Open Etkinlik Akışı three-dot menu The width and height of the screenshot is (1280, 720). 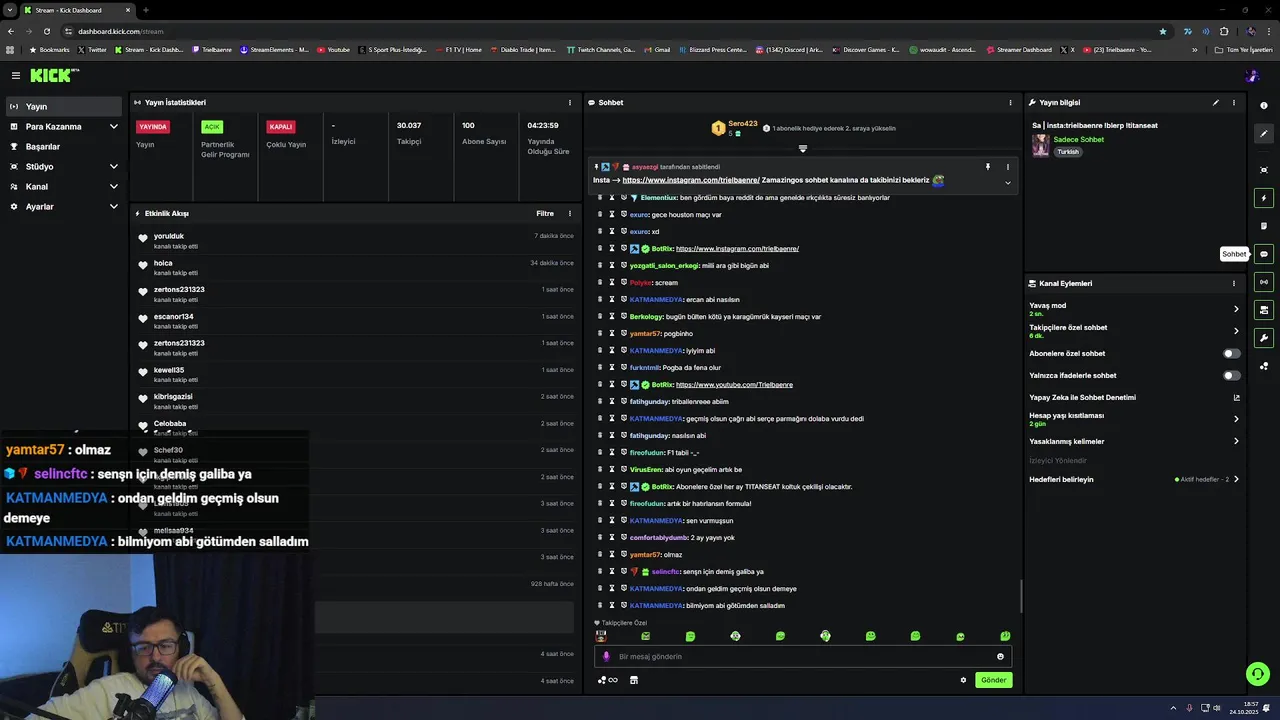point(570,213)
